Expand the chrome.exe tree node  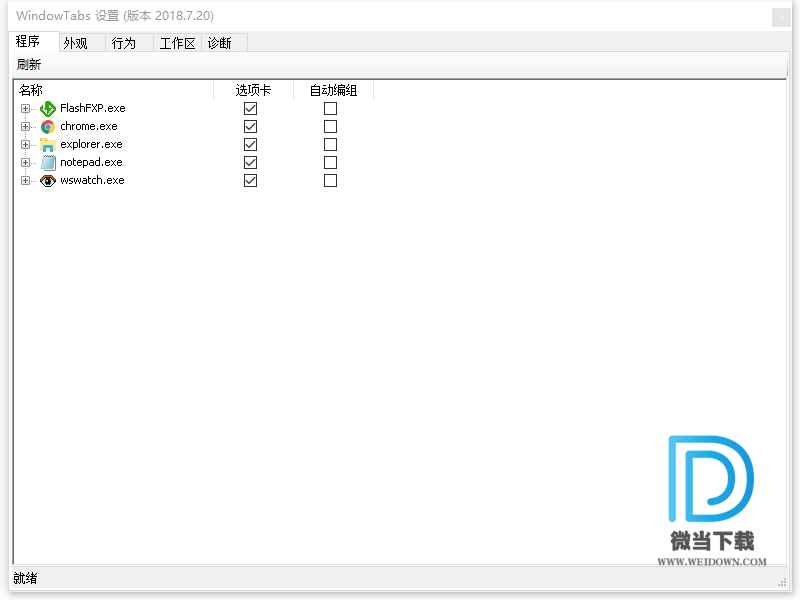(25, 127)
